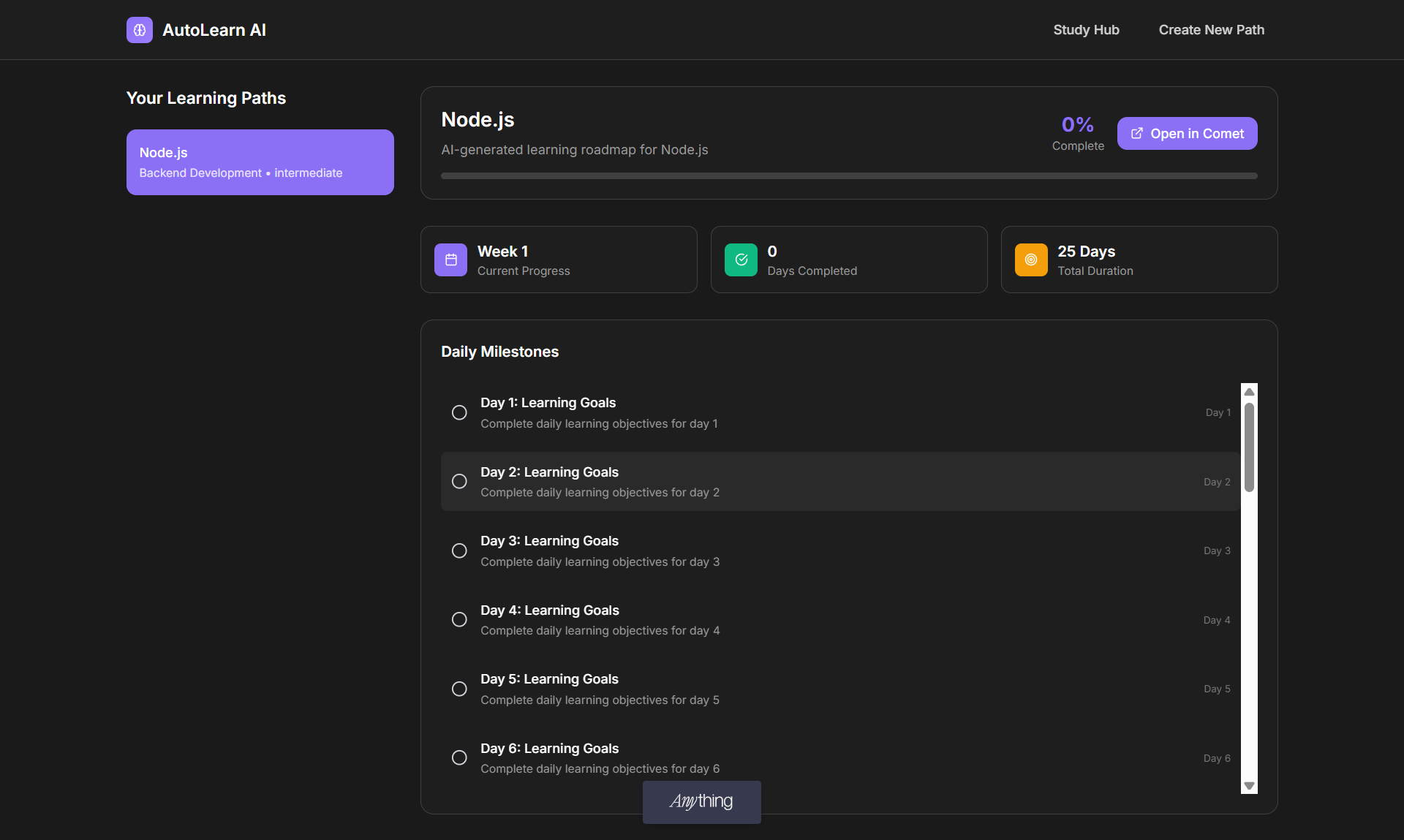
Task: Click the external link icon on Open in Comet
Action: pyautogui.click(x=1137, y=133)
